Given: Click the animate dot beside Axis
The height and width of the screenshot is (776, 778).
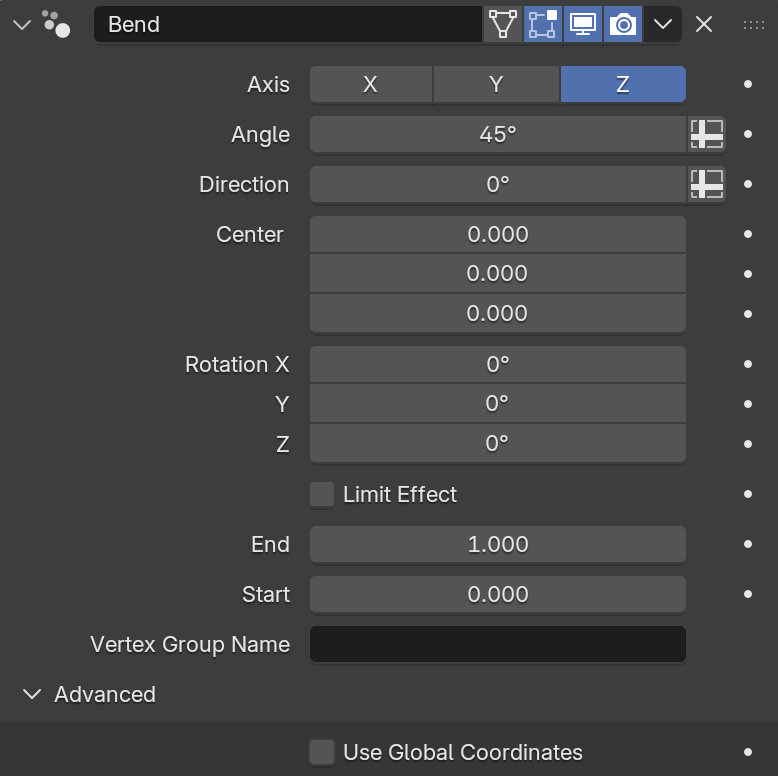Looking at the screenshot, I should coord(748,84).
